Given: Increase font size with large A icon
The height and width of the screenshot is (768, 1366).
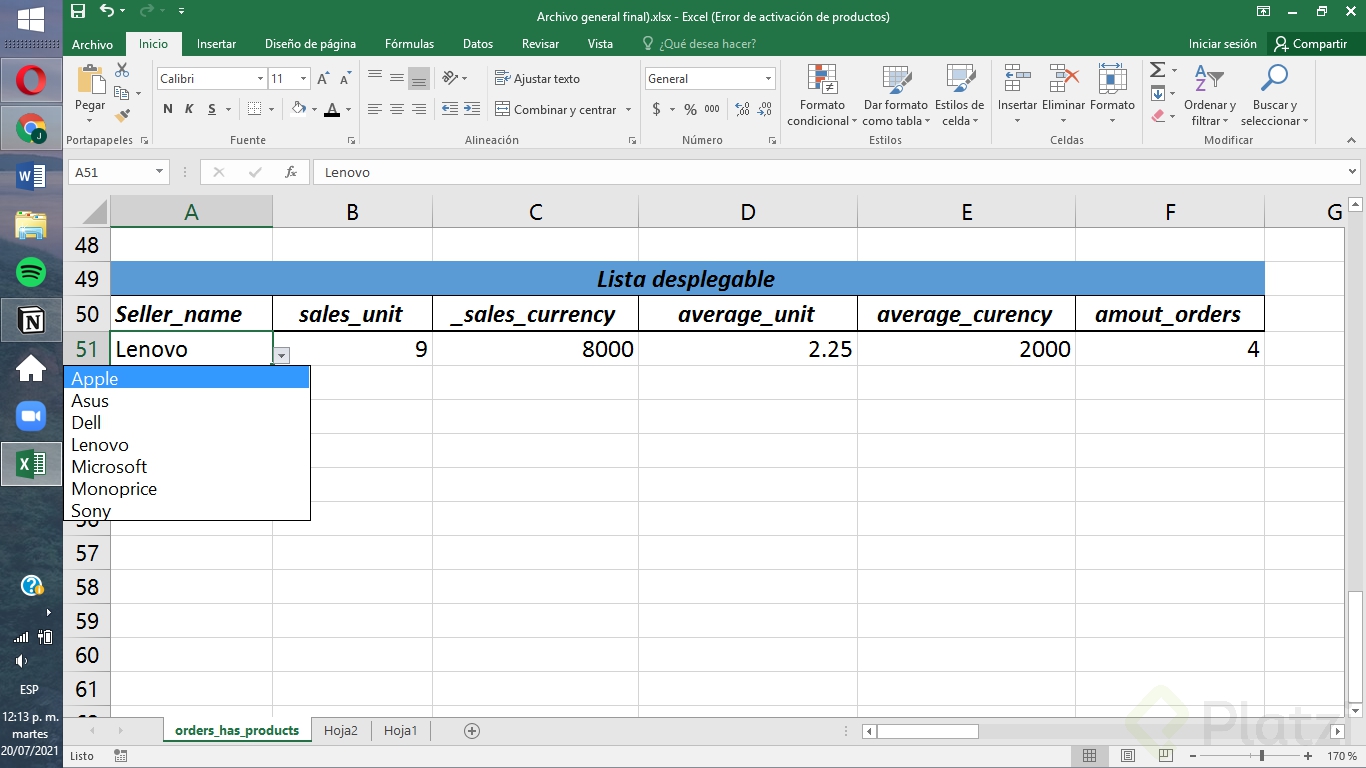Looking at the screenshot, I should (323, 79).
